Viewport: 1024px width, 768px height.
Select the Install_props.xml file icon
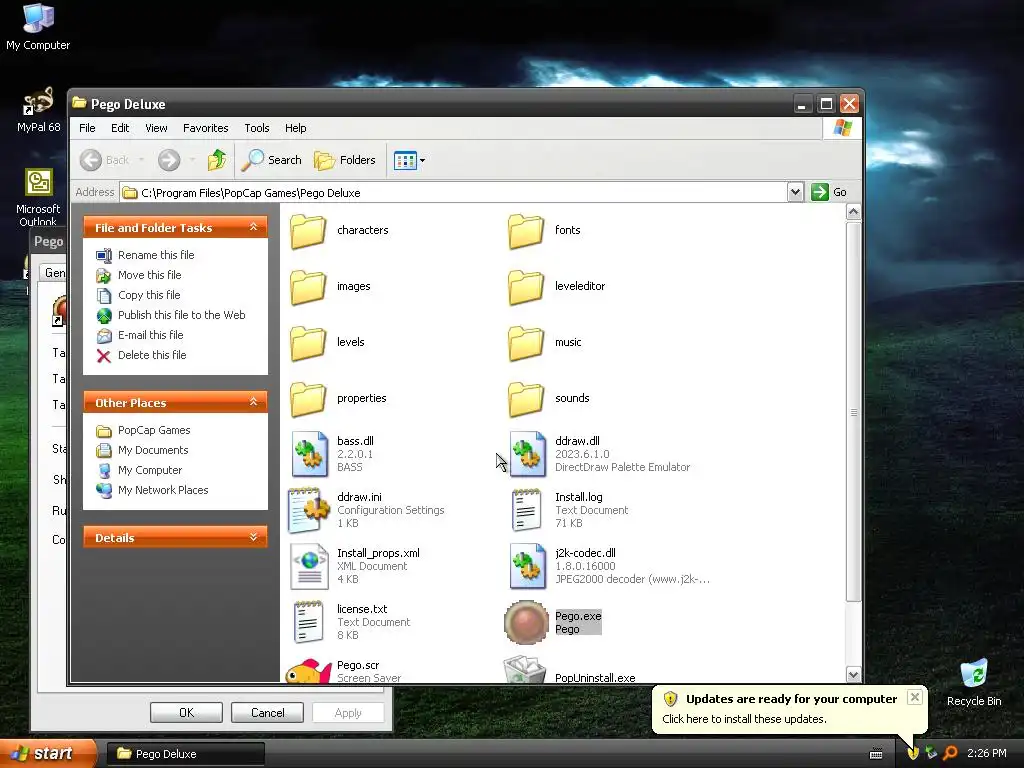pos(309,566)
